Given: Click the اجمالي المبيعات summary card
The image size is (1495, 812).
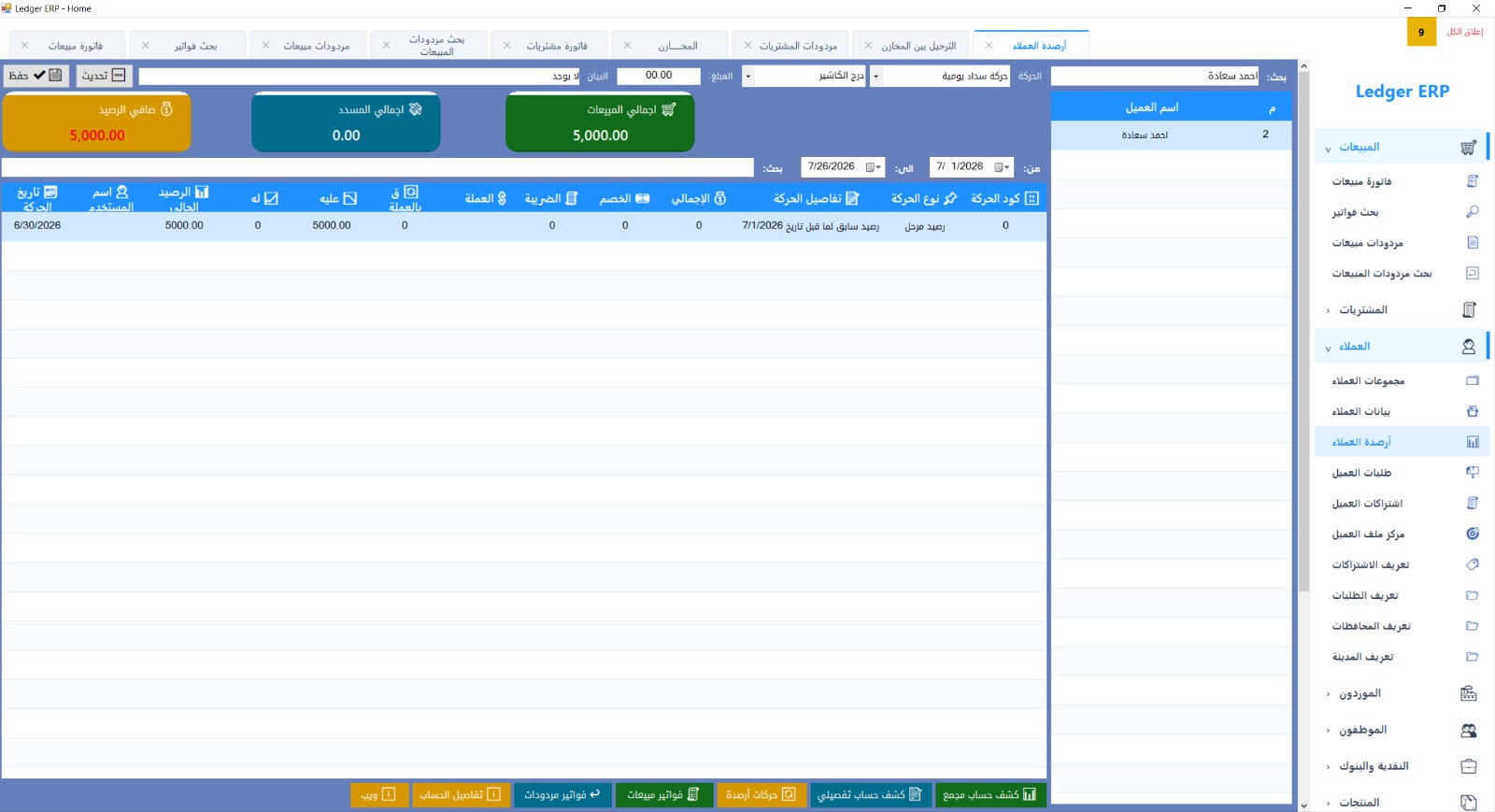Looking at the screenshot, I should 600,121.
